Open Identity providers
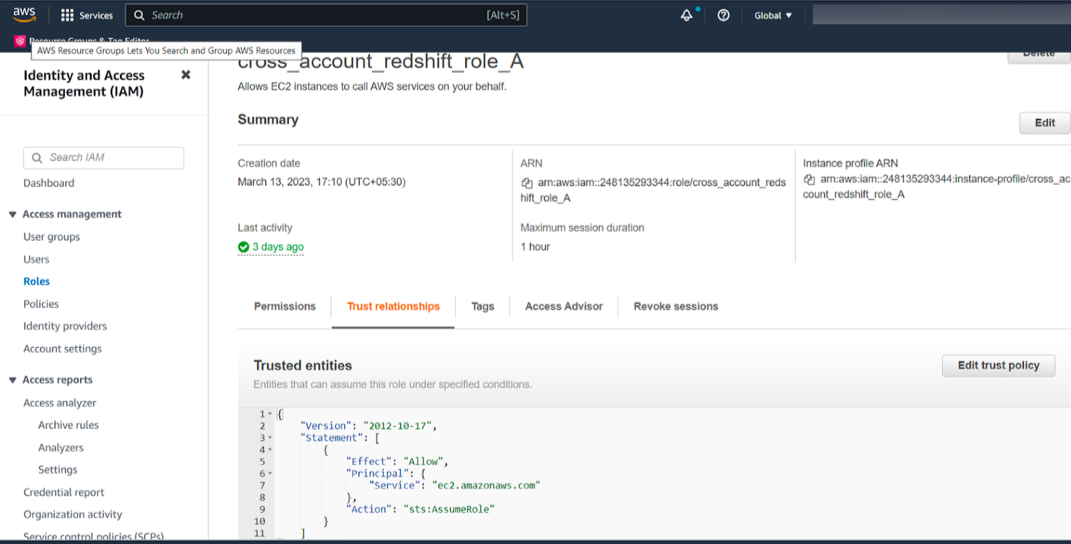The height and width of the screenshot is (544, 1071). coord(65,327)
